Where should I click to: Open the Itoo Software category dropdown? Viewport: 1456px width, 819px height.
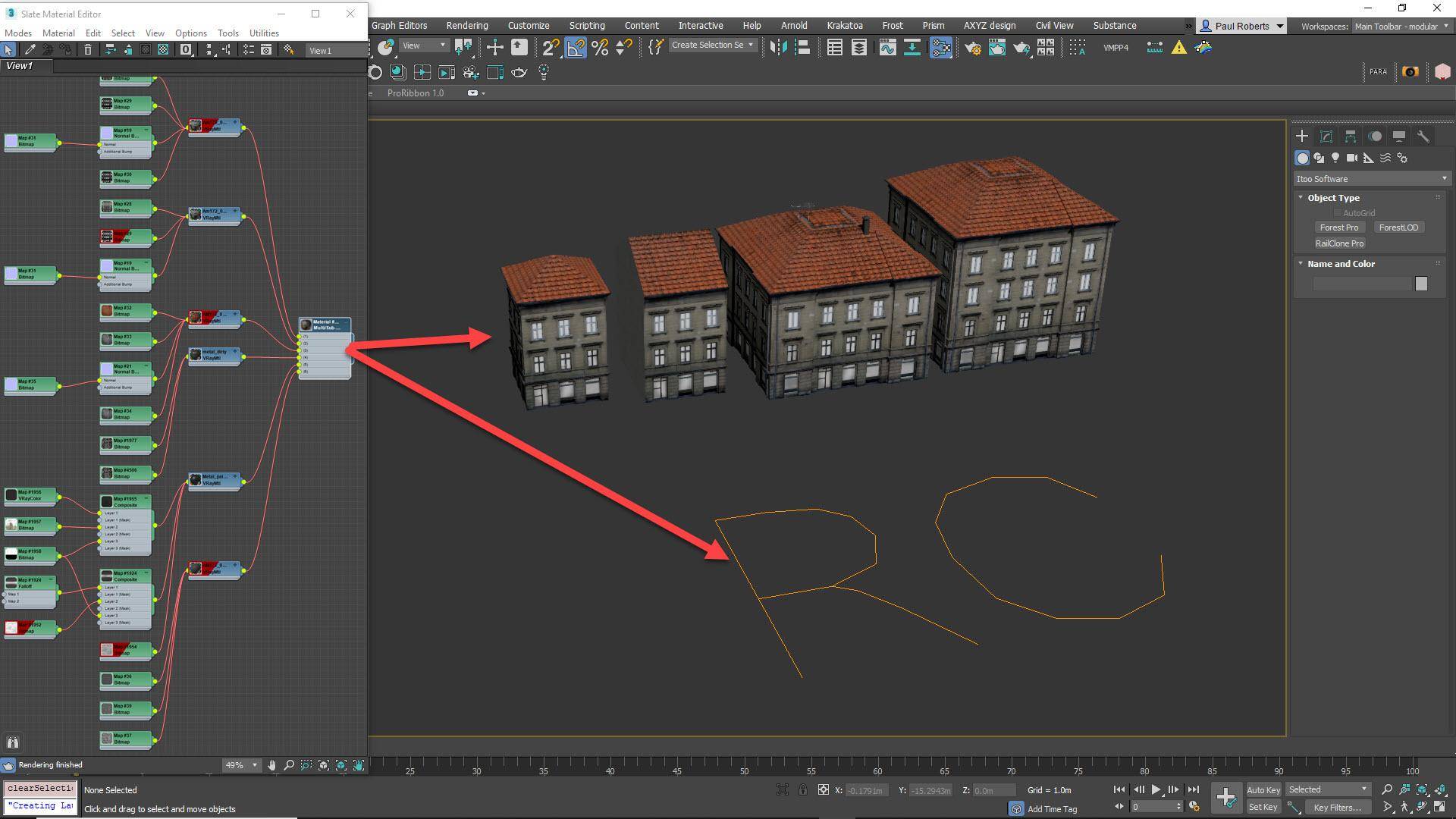1444,178
